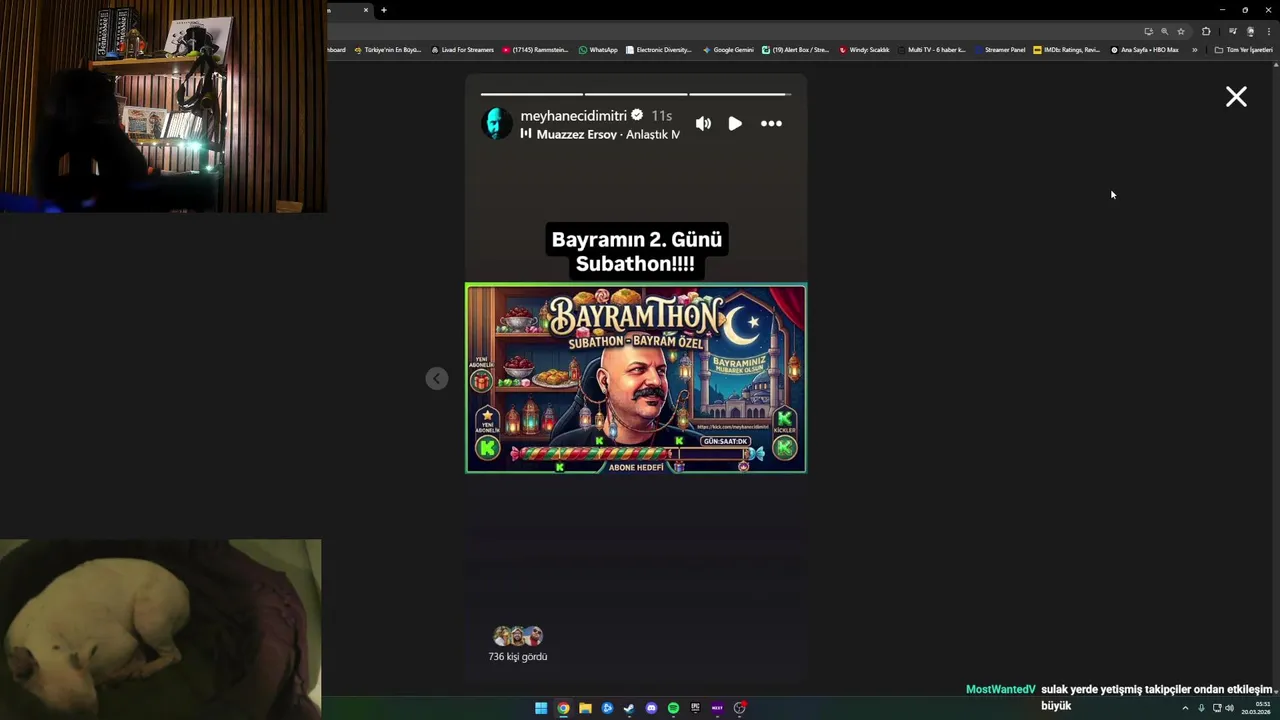The height and width of the screenshot is (720, 1280).
Task: Open the Google Gemini bookmark
Action: [728, 49]
